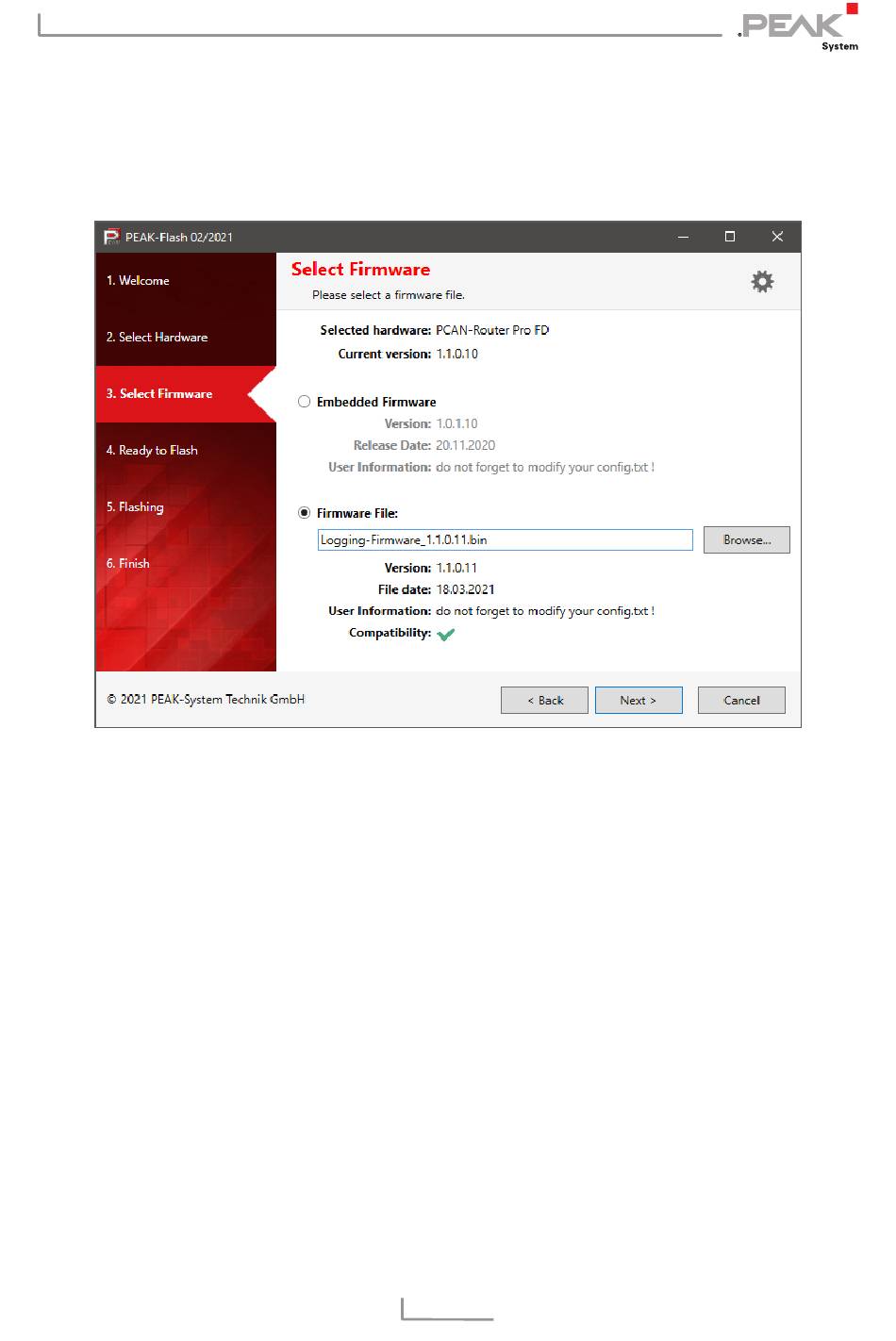Viewport: 896px width, 1341px height.
Task: Click the Select Firmware heading
Action: 360,270
